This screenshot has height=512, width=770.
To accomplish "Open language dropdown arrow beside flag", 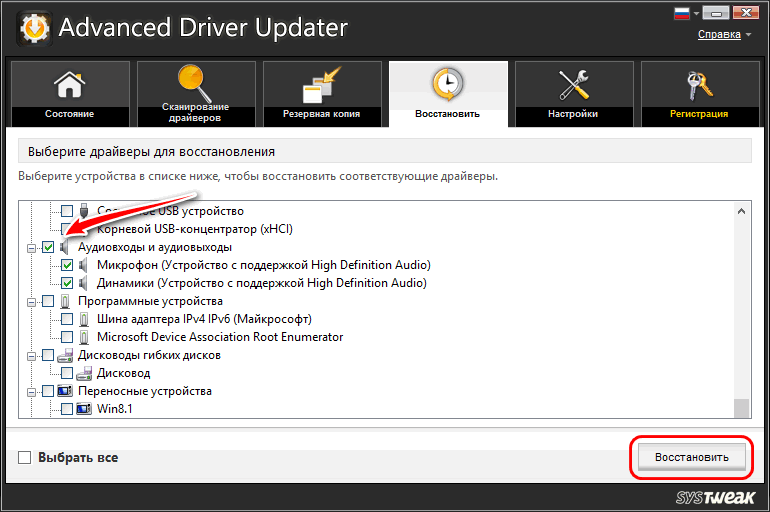I will pyautogui.click(x=696, y=13).
